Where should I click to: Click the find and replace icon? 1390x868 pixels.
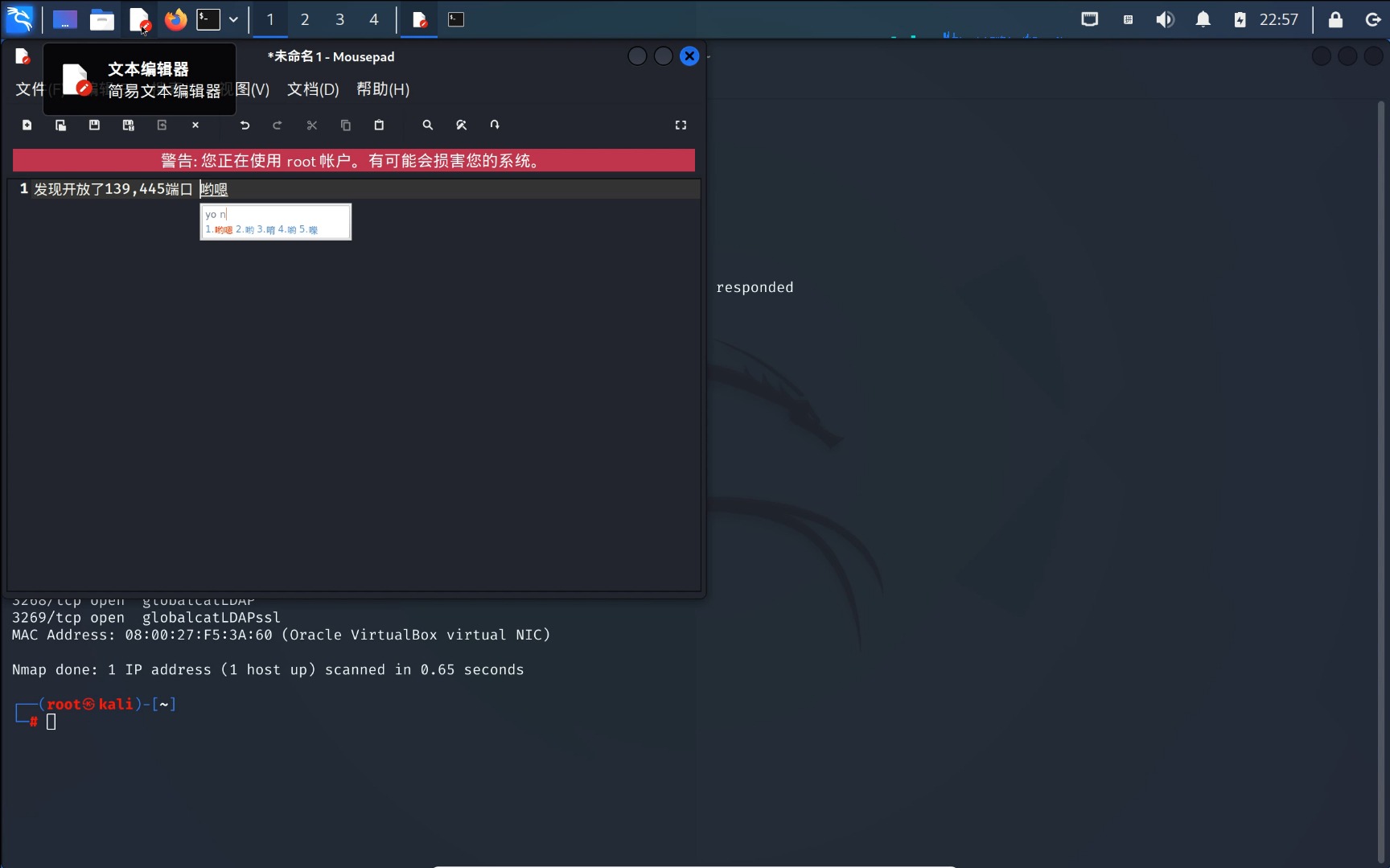coord(461,125)
